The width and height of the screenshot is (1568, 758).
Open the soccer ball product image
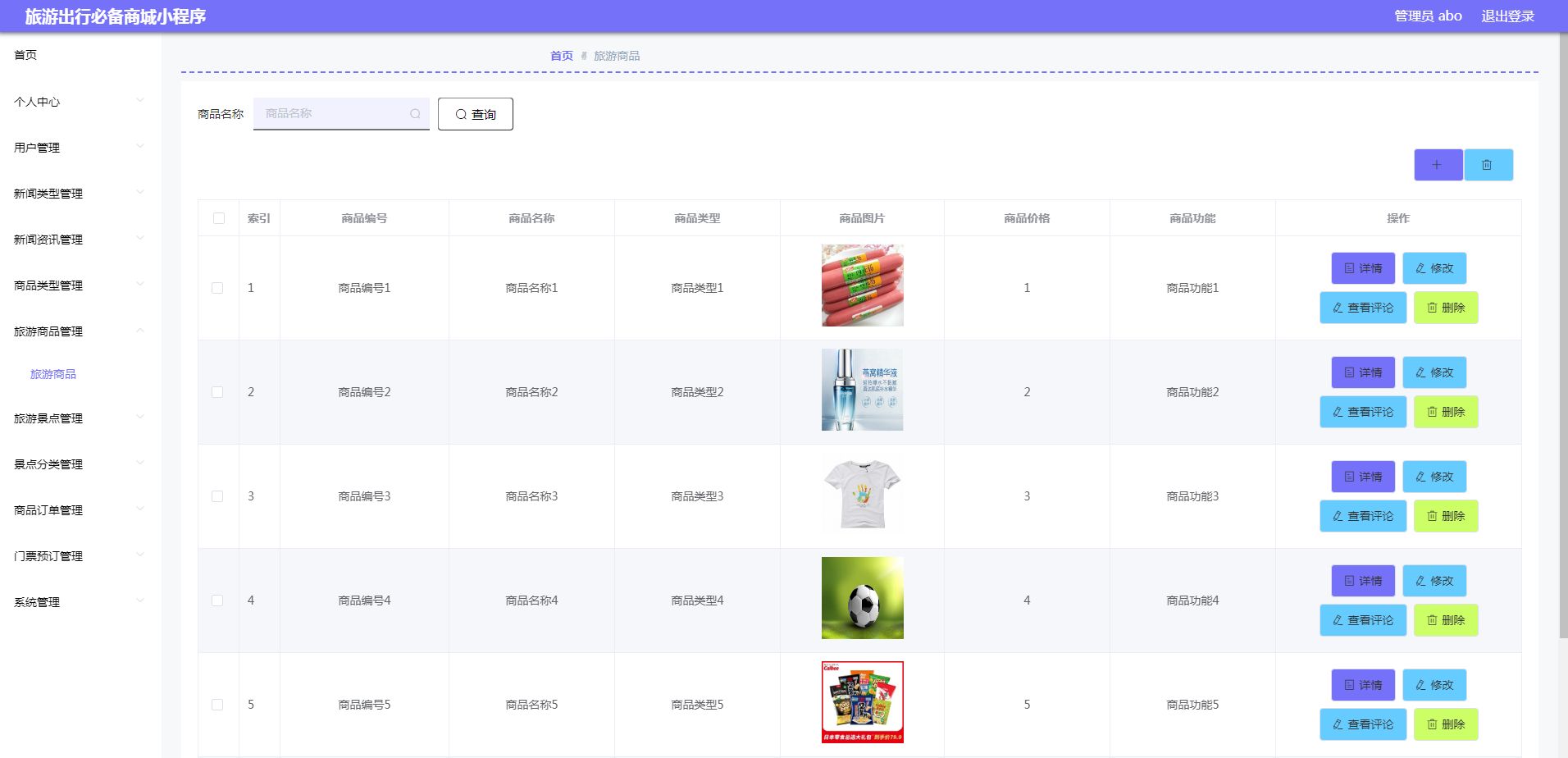pos(863,598)
